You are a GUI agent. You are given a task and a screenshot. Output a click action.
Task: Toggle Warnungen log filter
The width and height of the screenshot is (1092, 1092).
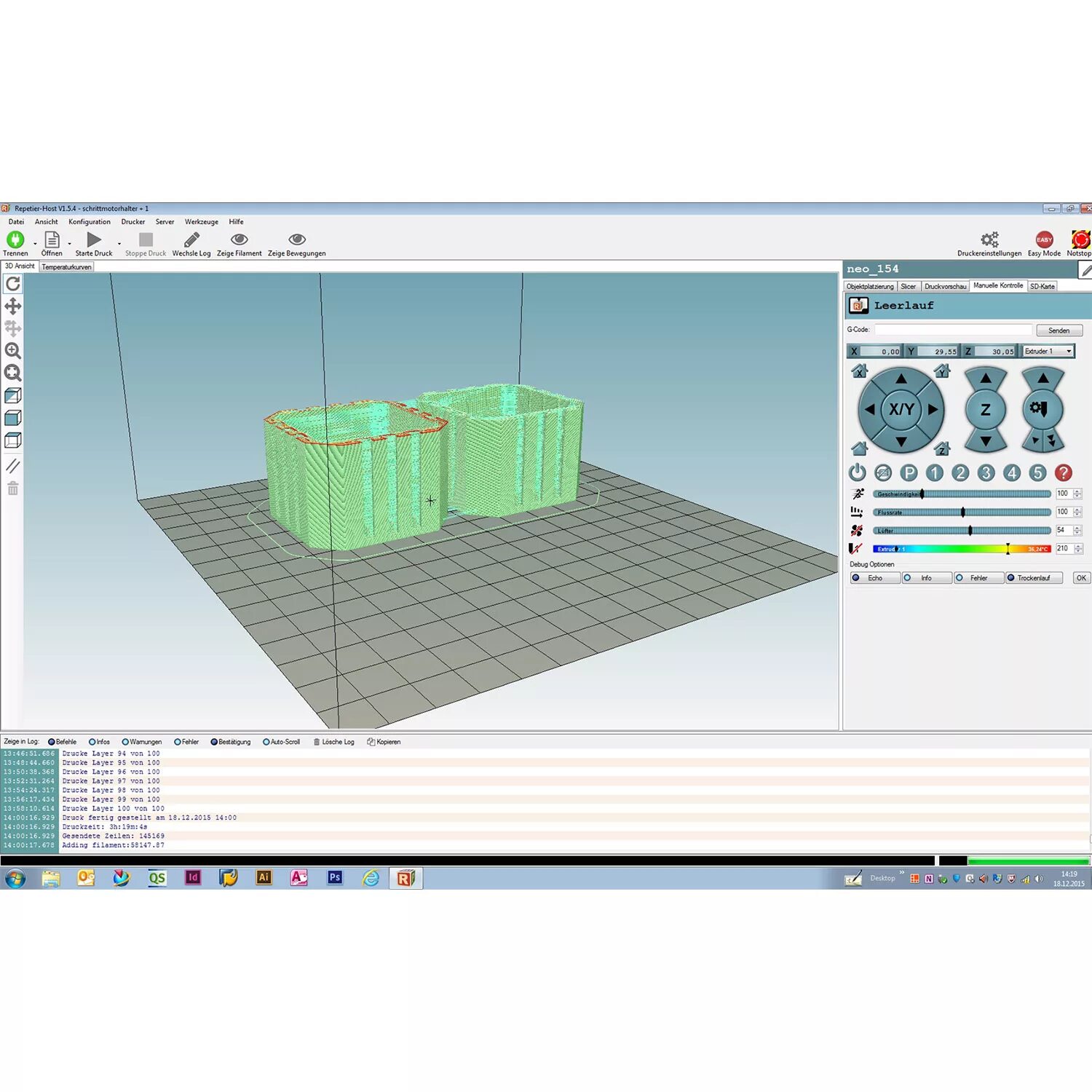click(x=142, y=742)
